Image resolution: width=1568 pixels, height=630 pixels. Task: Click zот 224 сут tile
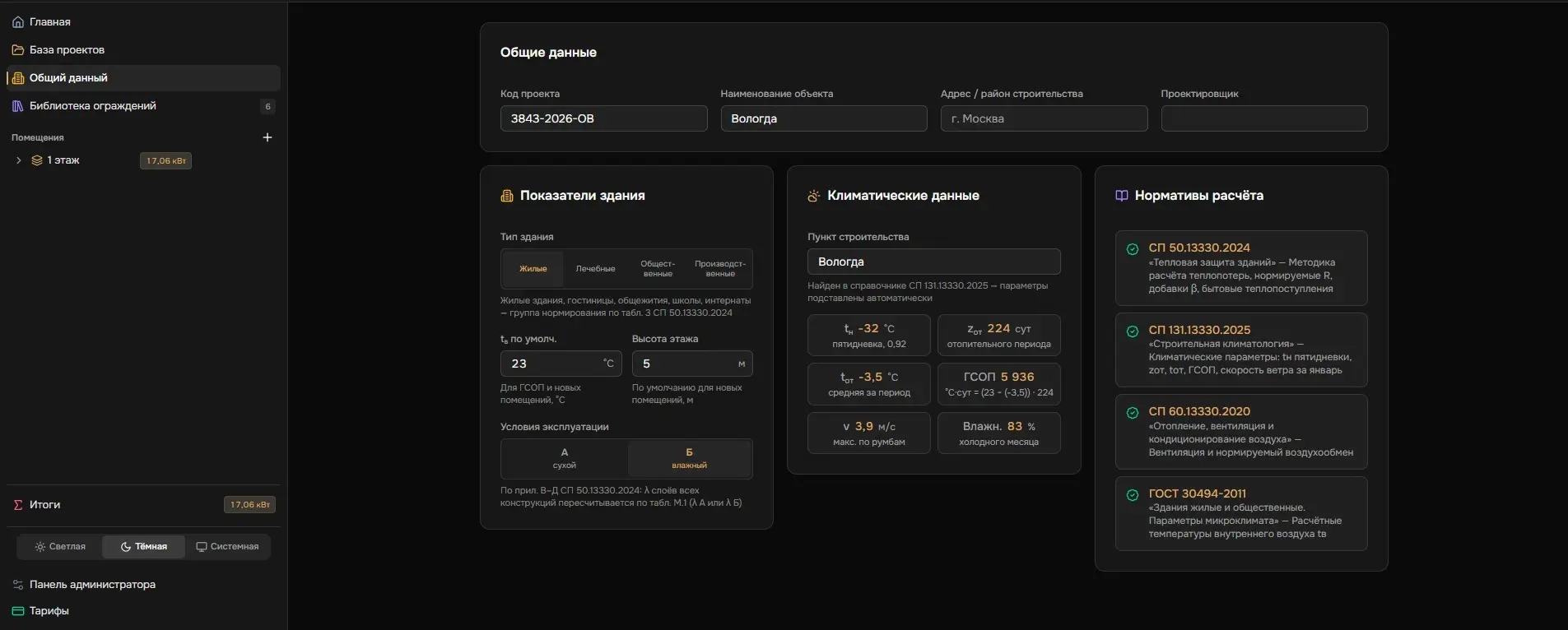click(x=999, y=336)
